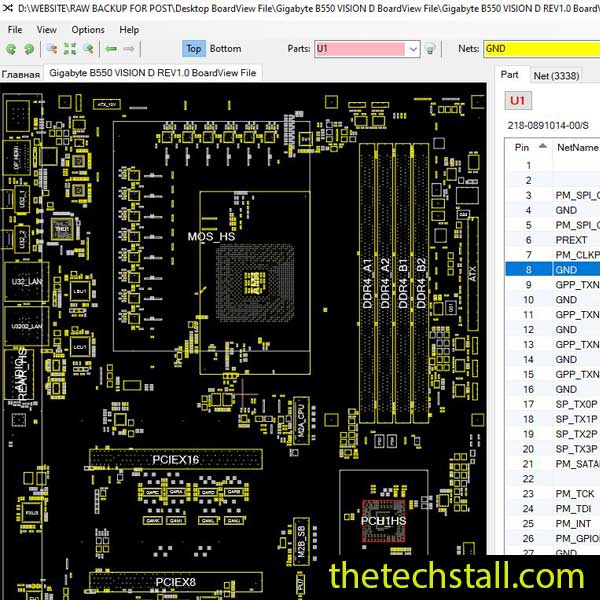
Task: Go forward with the grey right arrow
Action: 129,49
